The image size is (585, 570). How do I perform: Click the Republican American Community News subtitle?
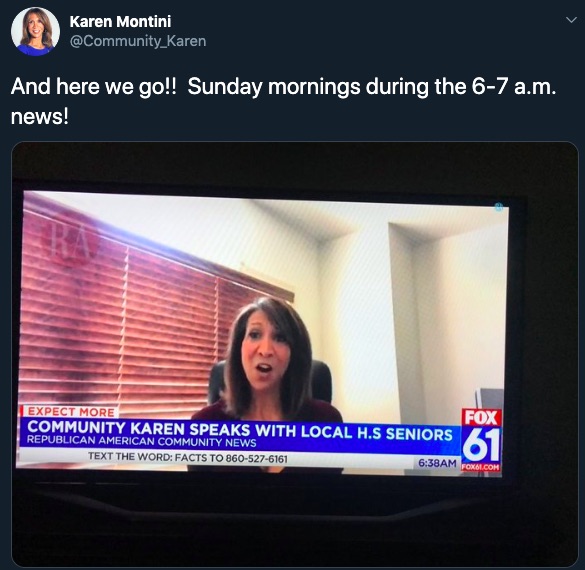[x=141, y=441]
